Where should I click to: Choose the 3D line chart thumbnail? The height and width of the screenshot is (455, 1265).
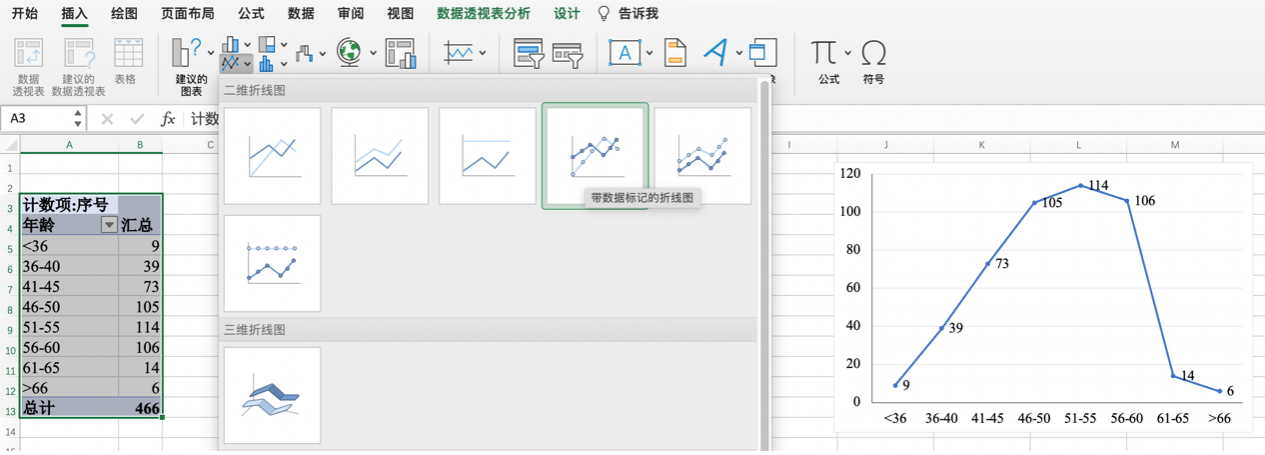tap(272, 395)
